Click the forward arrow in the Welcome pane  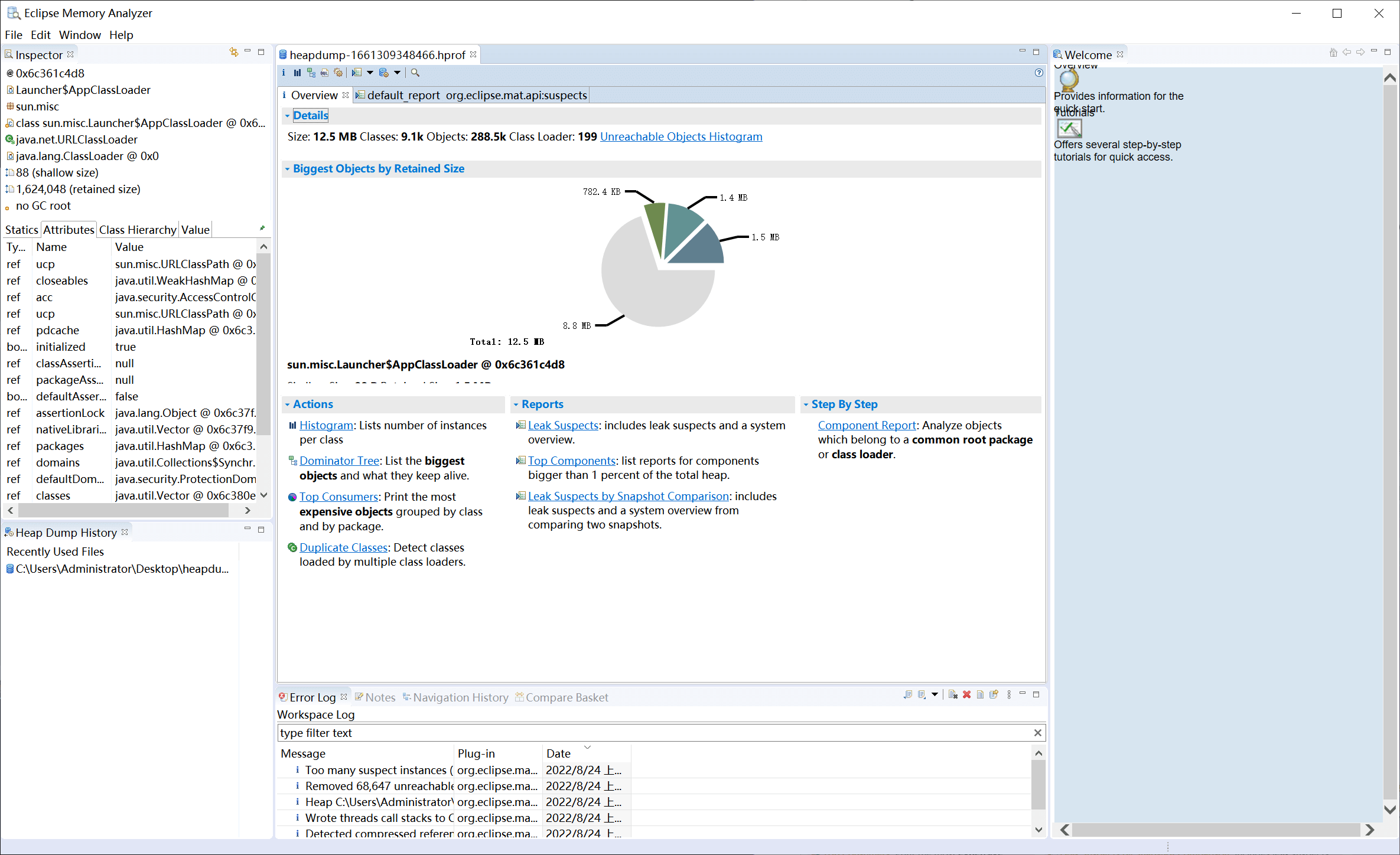click(x=1360, y=53)
